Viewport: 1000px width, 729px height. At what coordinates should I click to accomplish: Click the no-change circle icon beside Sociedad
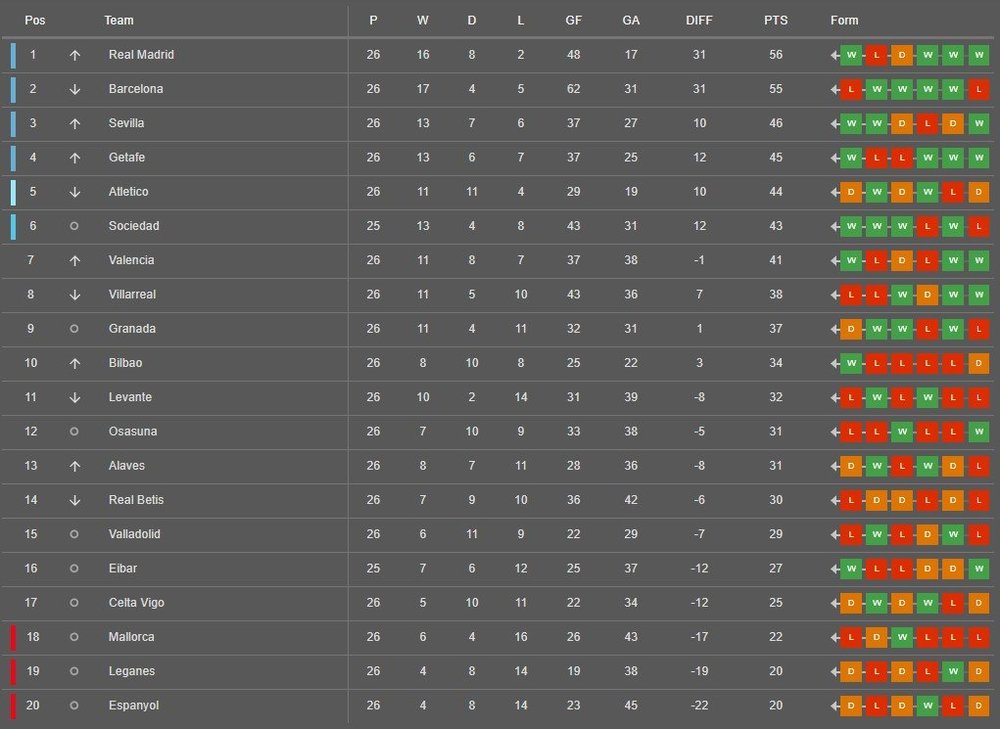[x=74, y=226]
